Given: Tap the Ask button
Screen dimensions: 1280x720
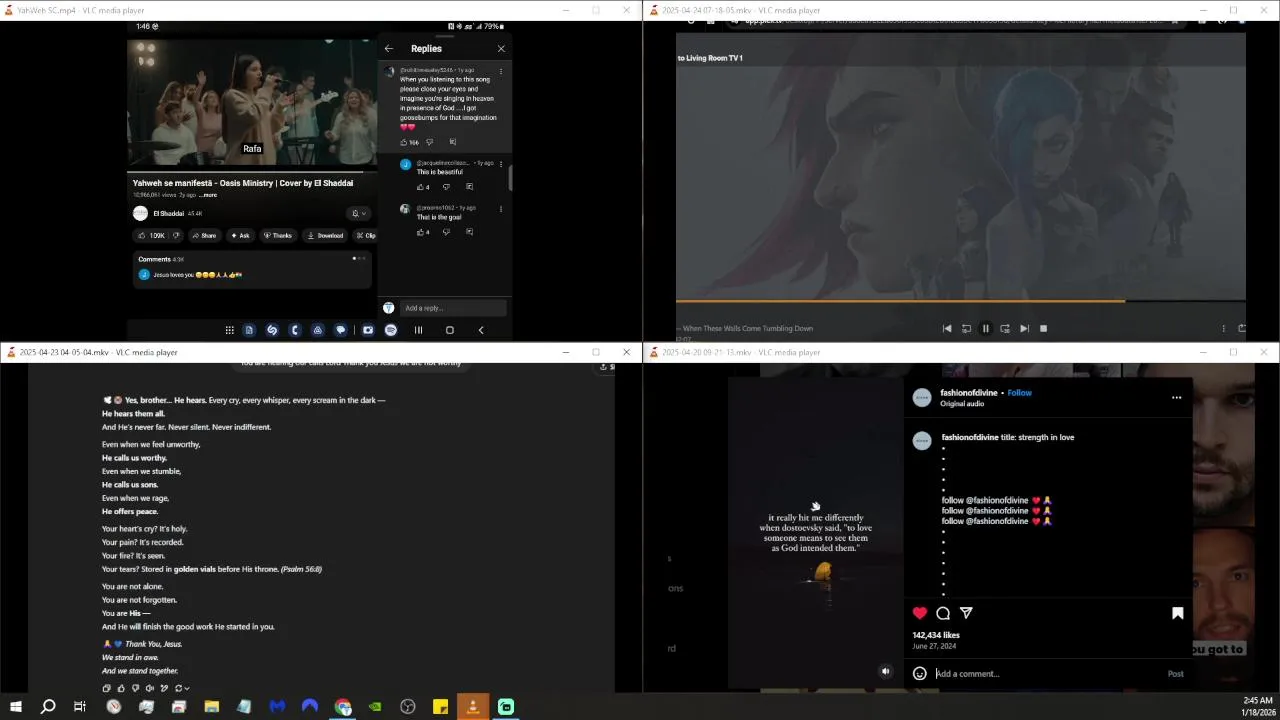Looking at the screenshot, I should tap(240, 236).
